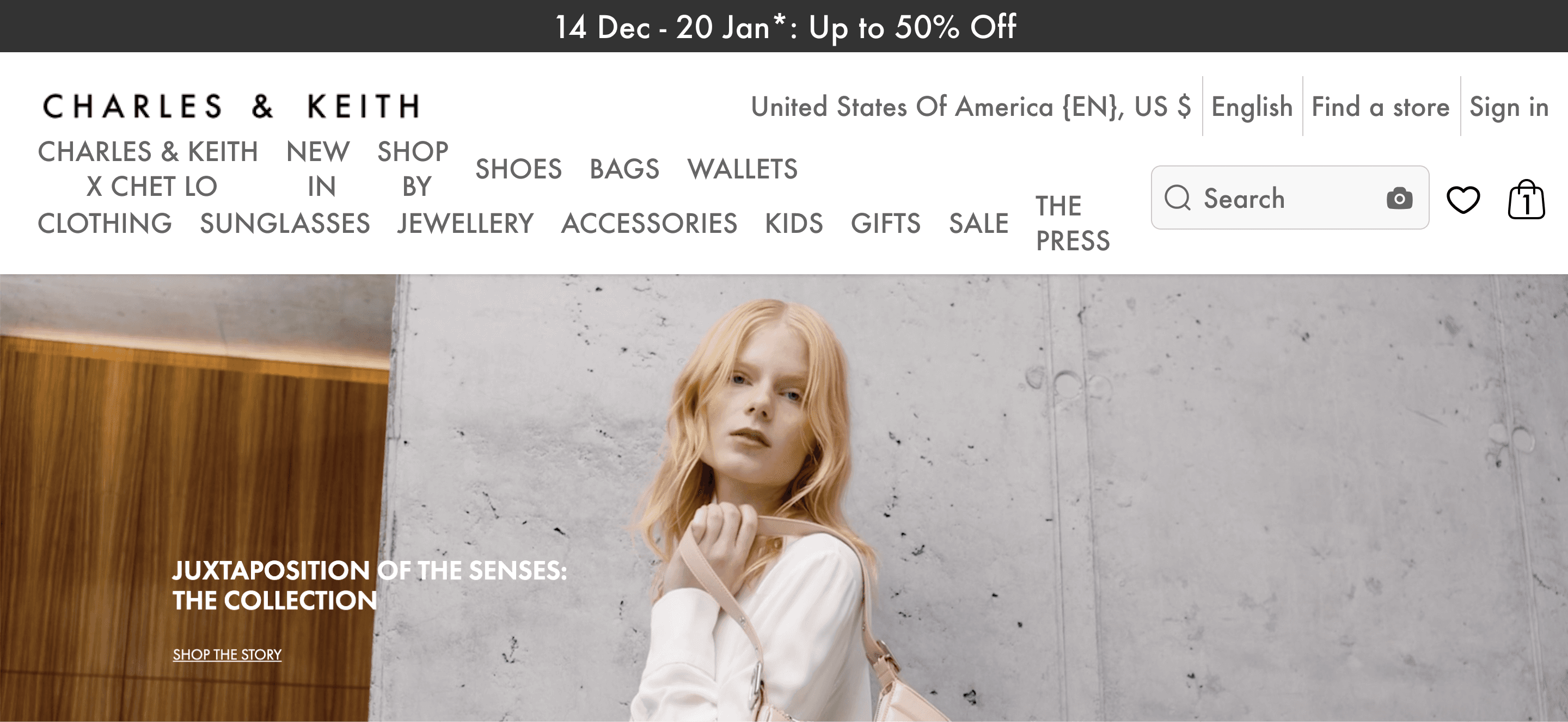
Task: Open the shopping bag icon
Action: coord(1526,200)
